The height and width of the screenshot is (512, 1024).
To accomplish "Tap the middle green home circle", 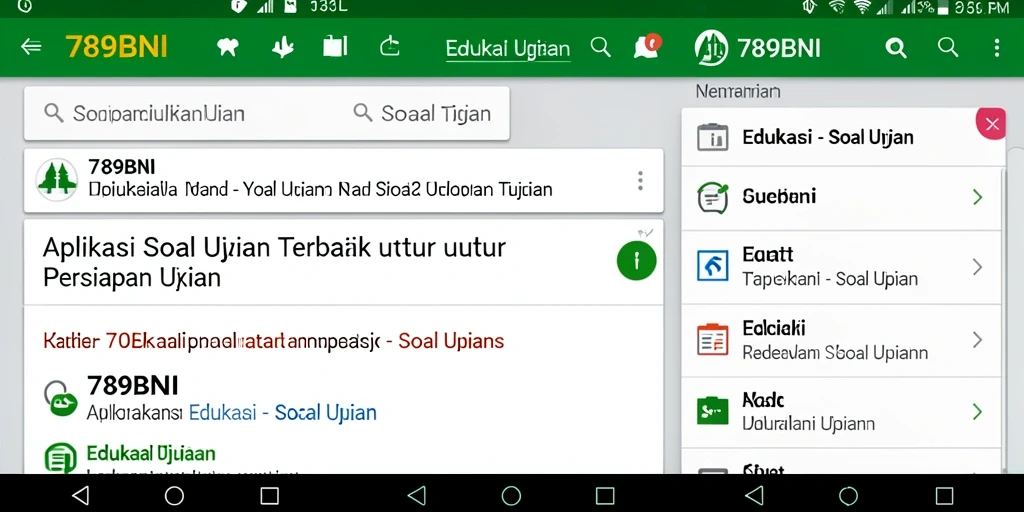I will pyautogui.click(x=511, y=495).
